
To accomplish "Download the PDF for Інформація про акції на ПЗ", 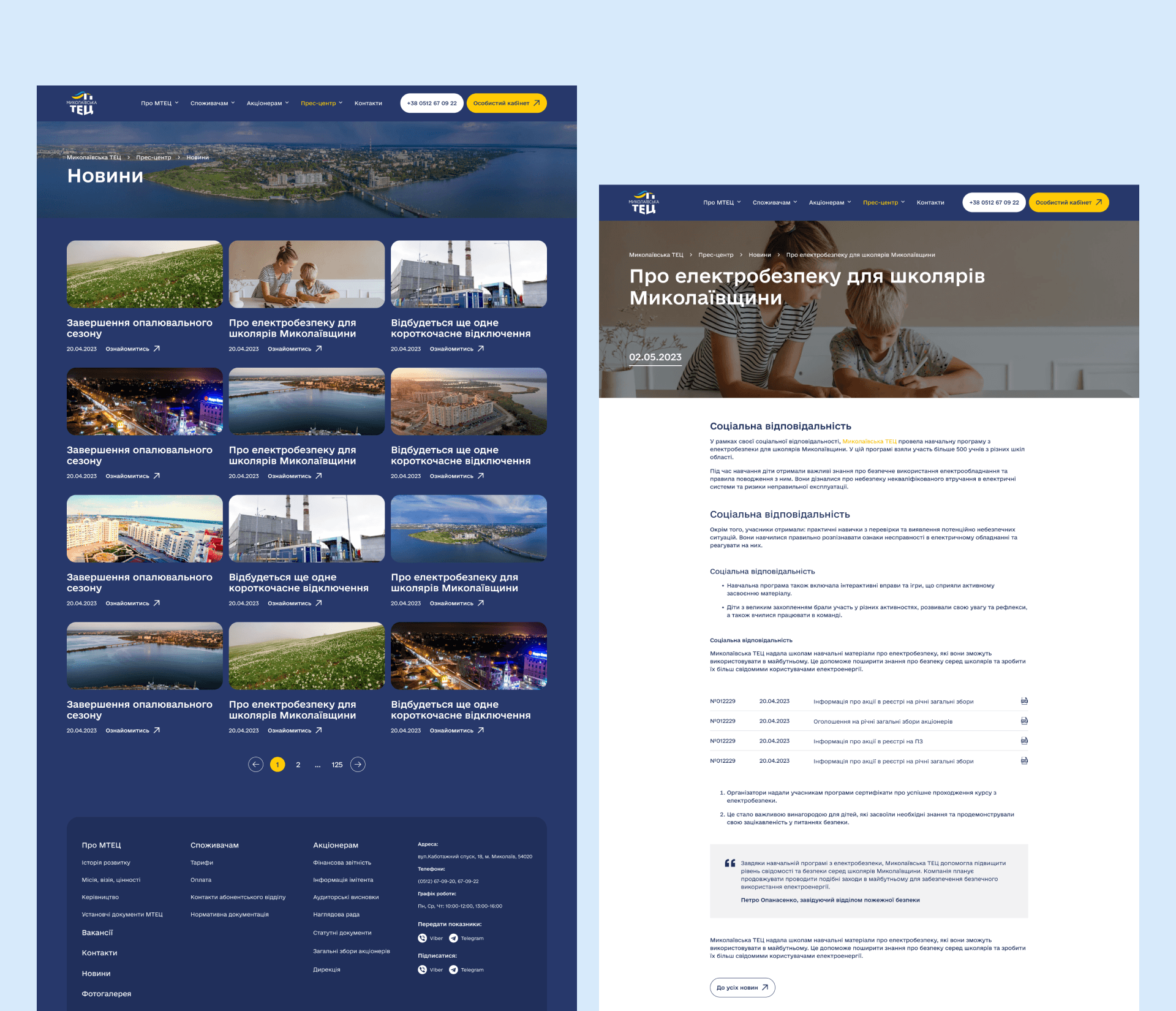I will pyautogui.click(x=1023, y=741).
